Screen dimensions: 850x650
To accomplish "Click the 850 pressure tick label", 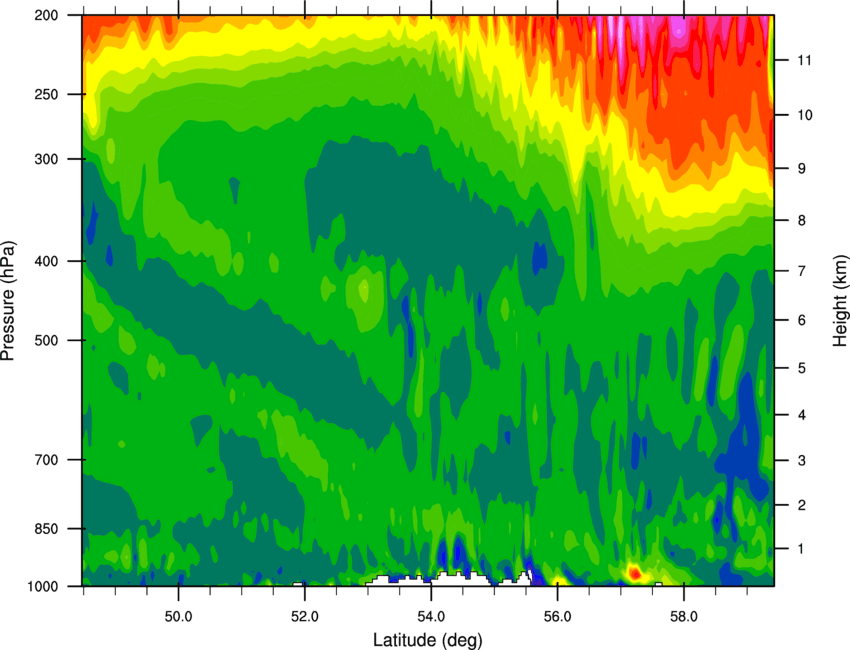I will 47,529.
